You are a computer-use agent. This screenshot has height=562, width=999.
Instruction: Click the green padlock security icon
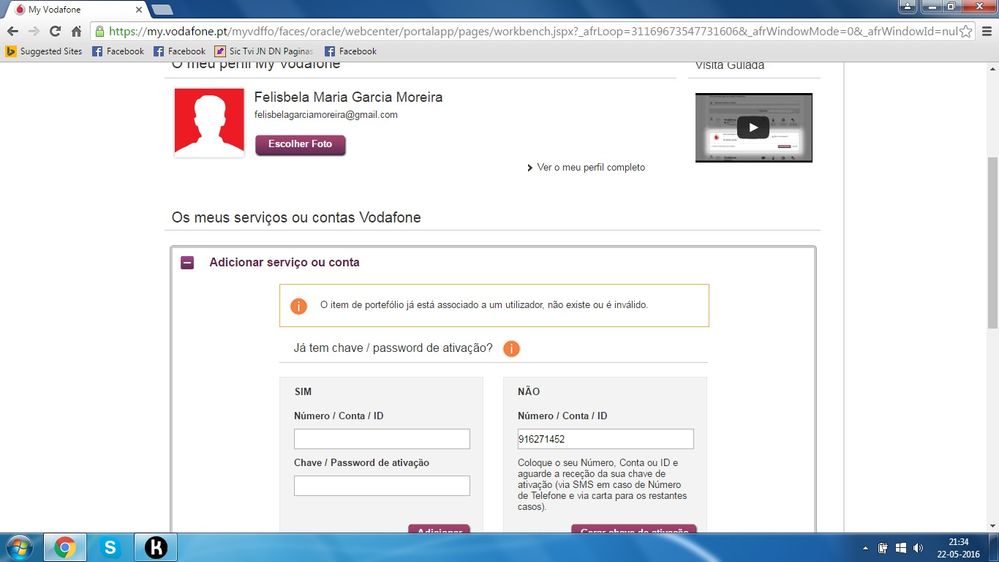click(99, 31)
